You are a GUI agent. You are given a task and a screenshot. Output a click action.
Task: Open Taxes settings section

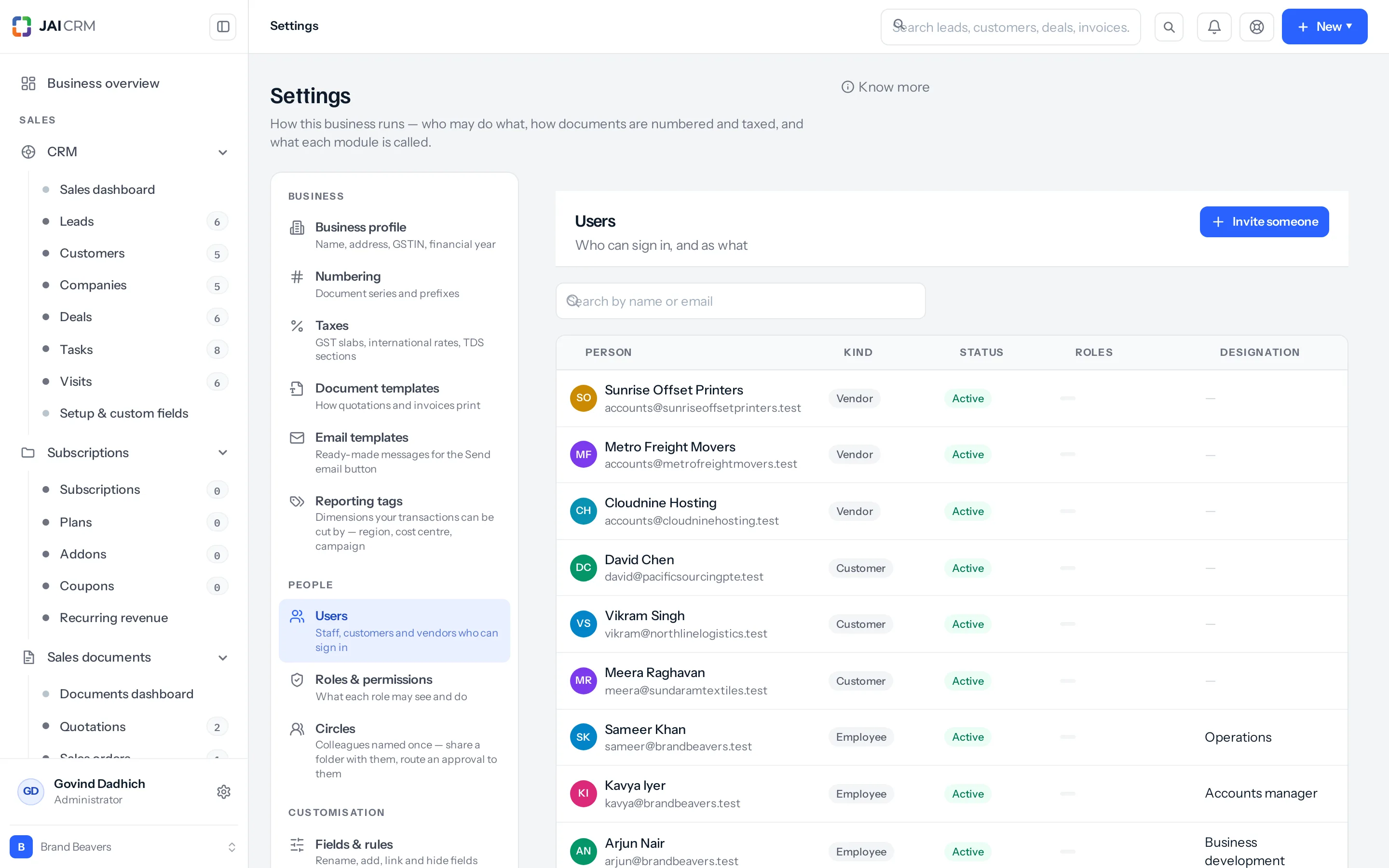point(395,340)
